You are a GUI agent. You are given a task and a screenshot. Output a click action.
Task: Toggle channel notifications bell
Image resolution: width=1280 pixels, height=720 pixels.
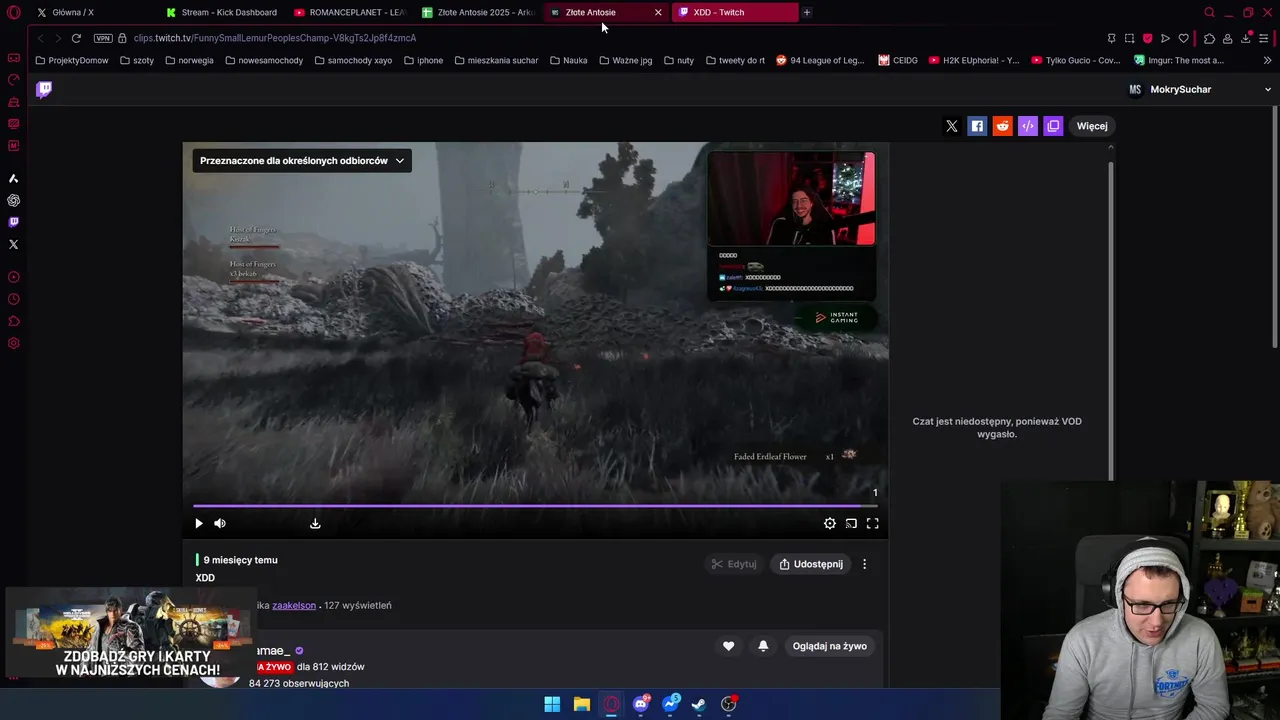pos(763,646)
